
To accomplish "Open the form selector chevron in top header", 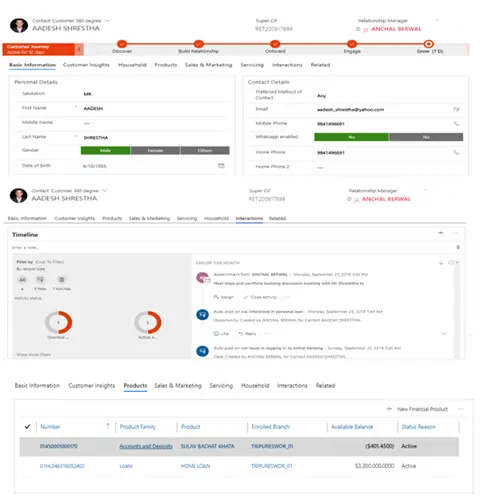I will 107,21.
